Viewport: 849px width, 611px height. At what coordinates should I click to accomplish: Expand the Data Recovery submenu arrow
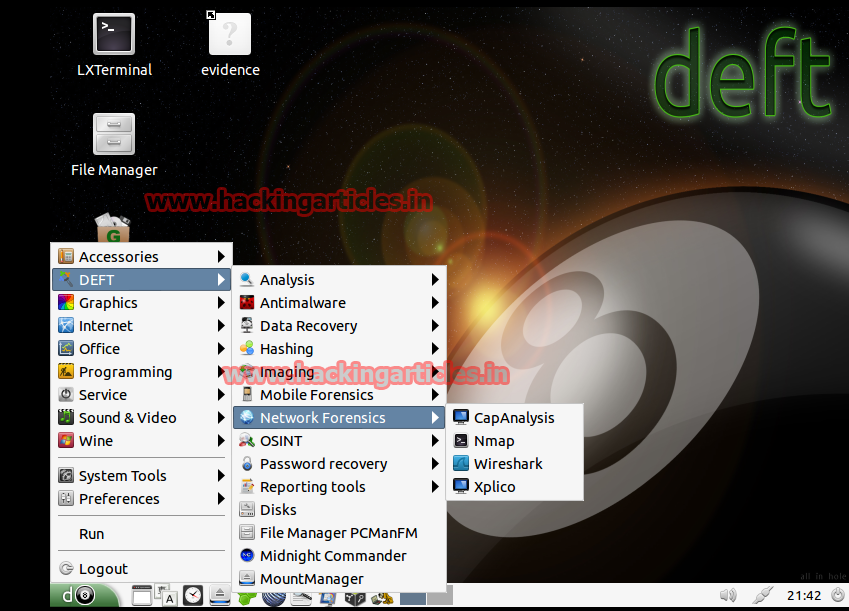coord(435,326)
